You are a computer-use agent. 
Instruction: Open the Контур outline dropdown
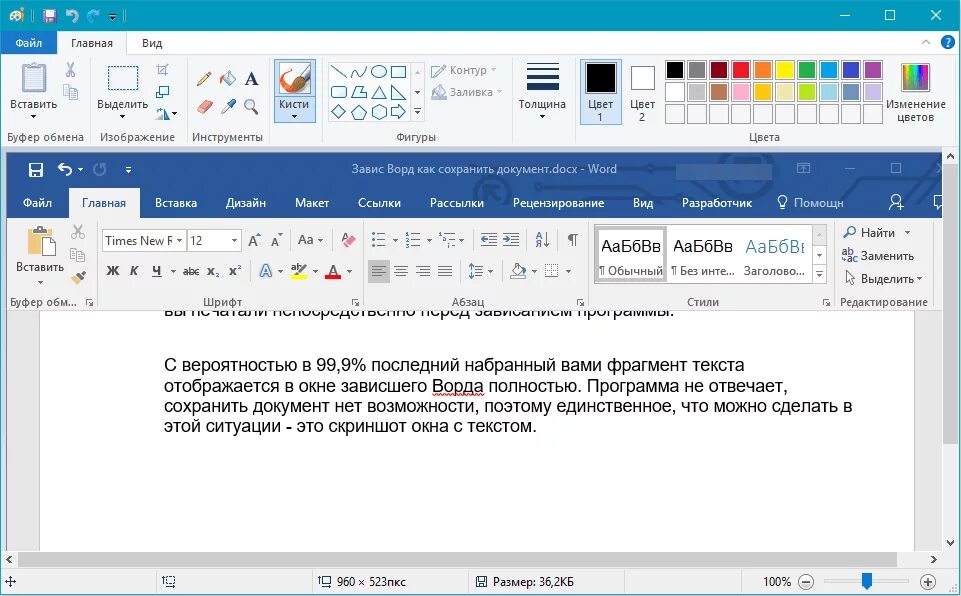[x=464, y=70]
